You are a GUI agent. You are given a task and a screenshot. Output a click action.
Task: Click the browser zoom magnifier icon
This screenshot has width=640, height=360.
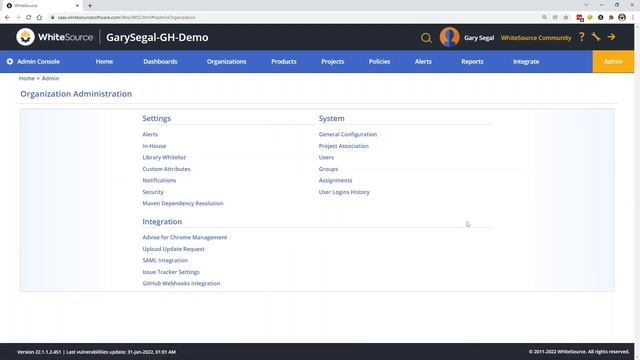click(544, 18)
